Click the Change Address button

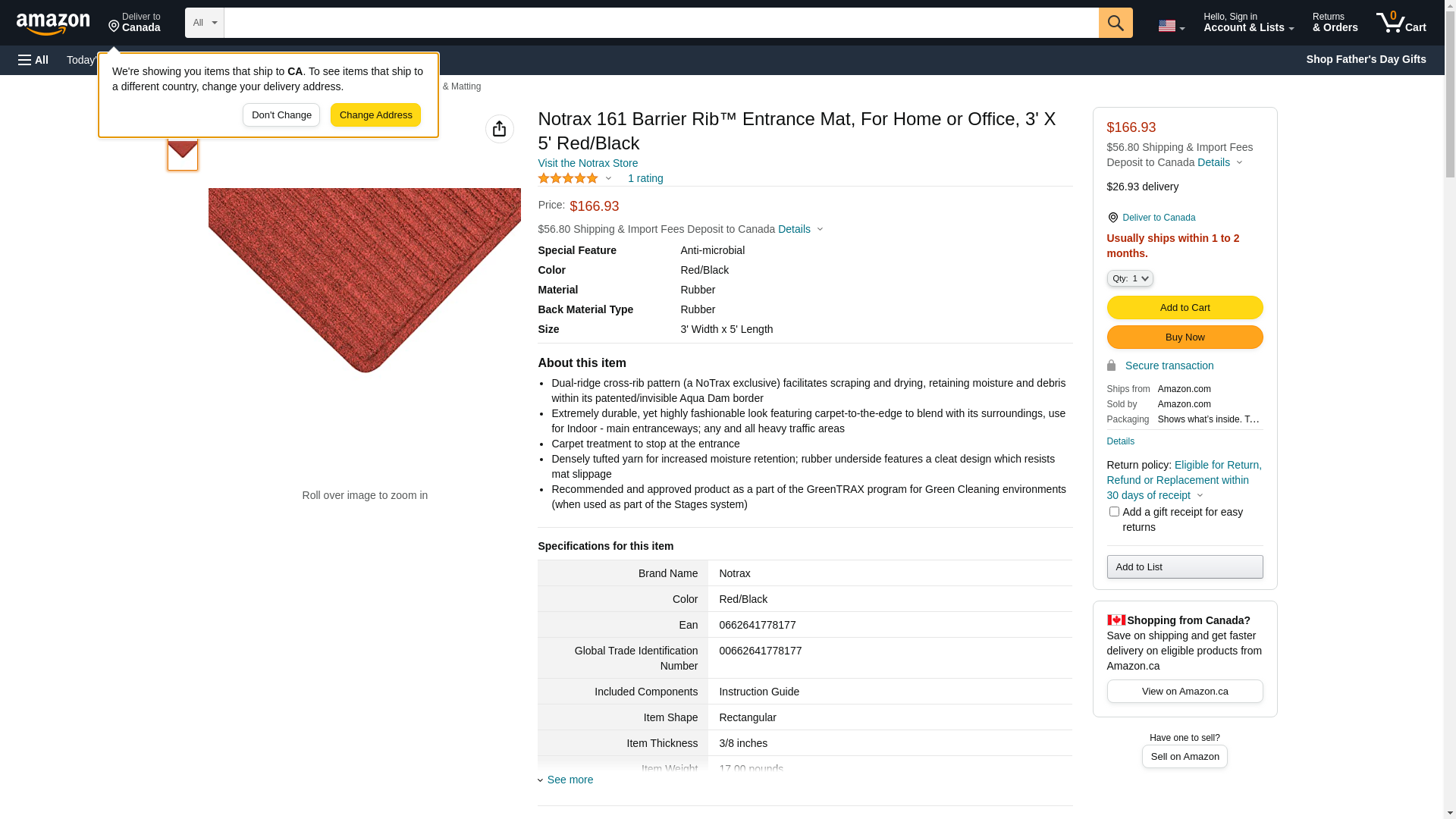pos(375,115)
